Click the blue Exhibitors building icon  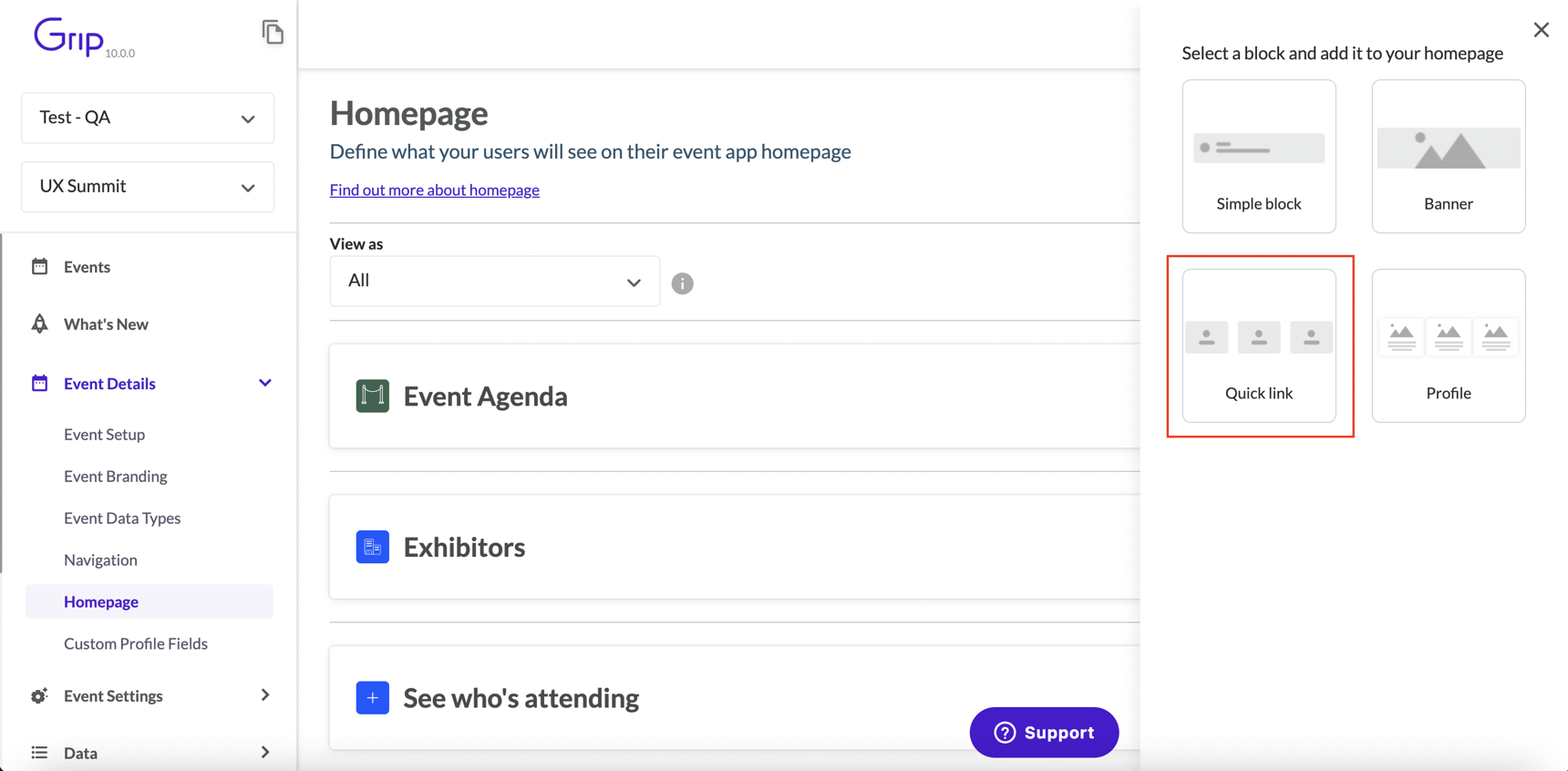(x=372, y=547)
